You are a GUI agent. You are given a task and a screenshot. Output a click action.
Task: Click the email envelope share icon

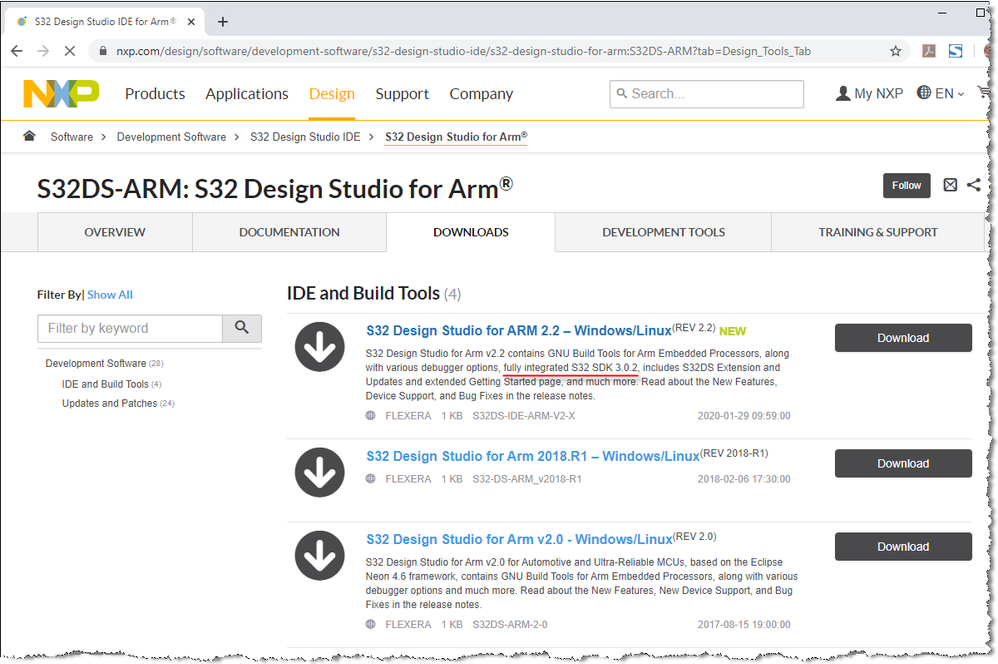tap(950, 185)
